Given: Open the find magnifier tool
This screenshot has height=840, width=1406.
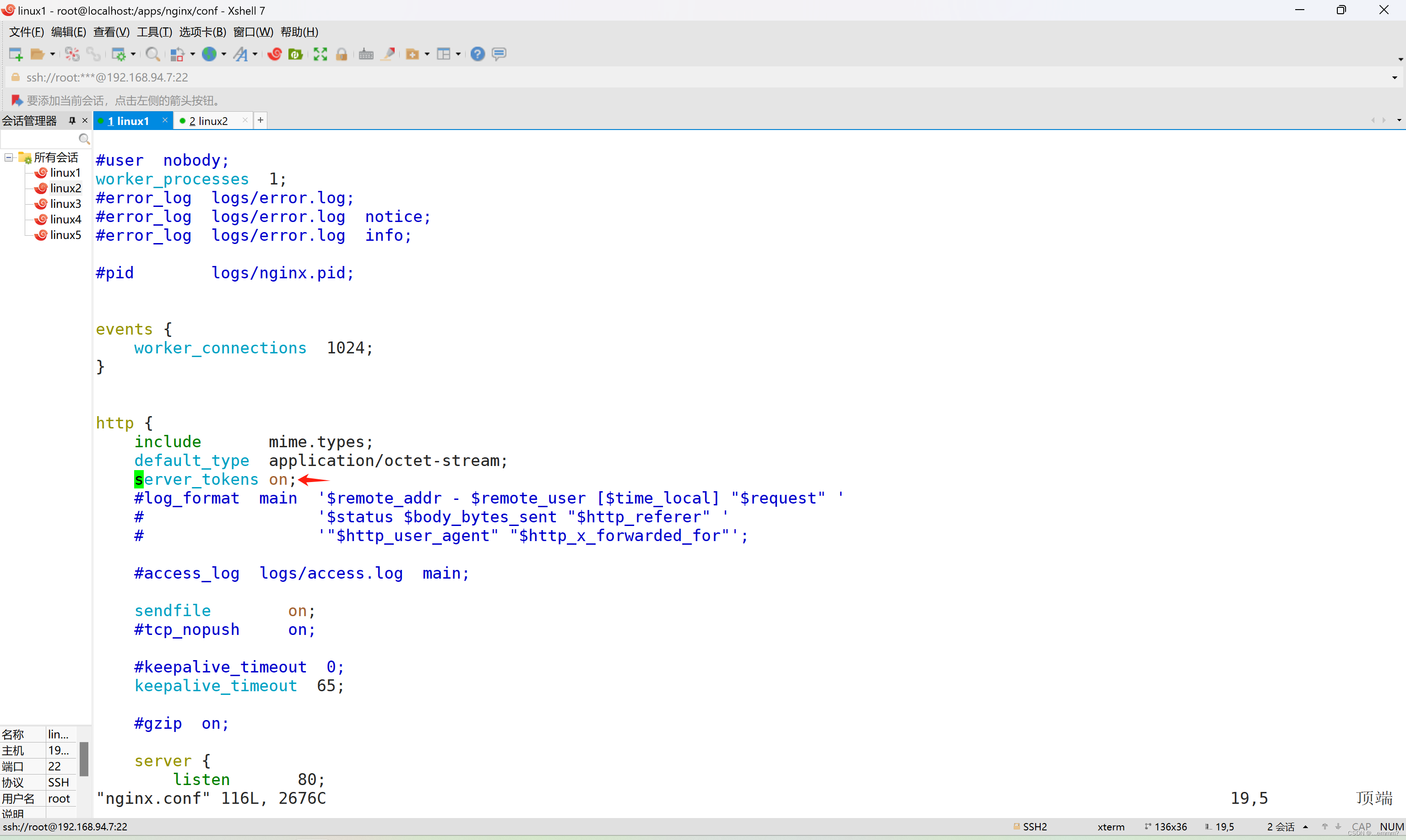Looking at the screenshot, I should (x=152, y=54).
